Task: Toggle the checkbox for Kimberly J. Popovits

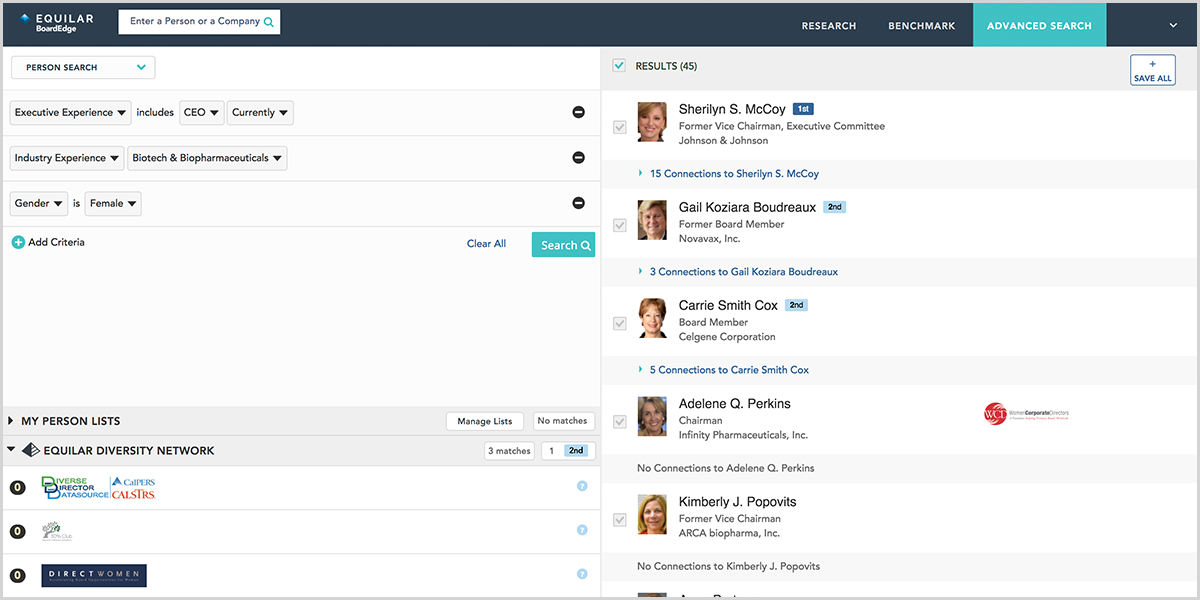Action: 620,519
